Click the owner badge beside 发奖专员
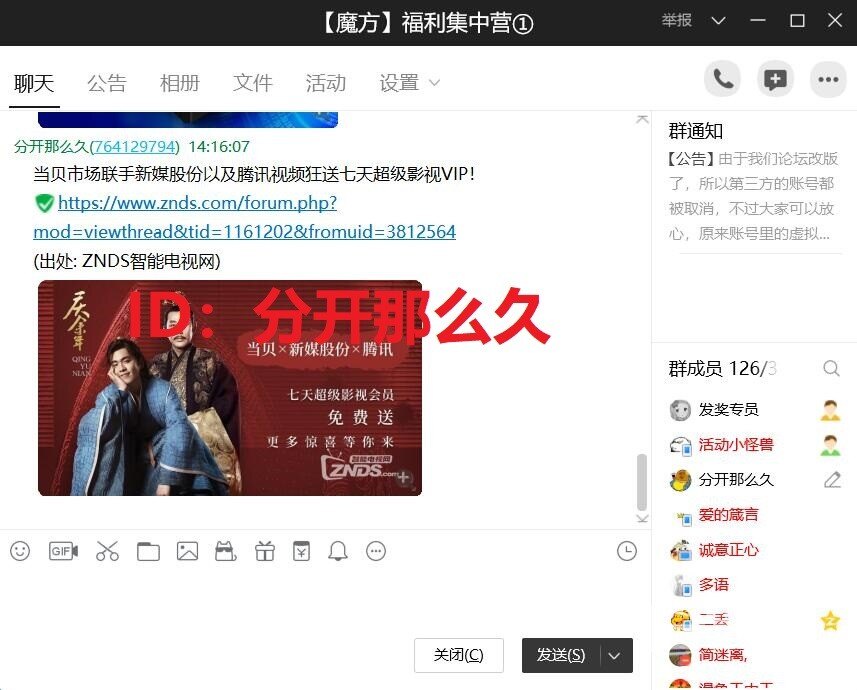Viewport: 857px width, 690px height. (x=830, y=410)
